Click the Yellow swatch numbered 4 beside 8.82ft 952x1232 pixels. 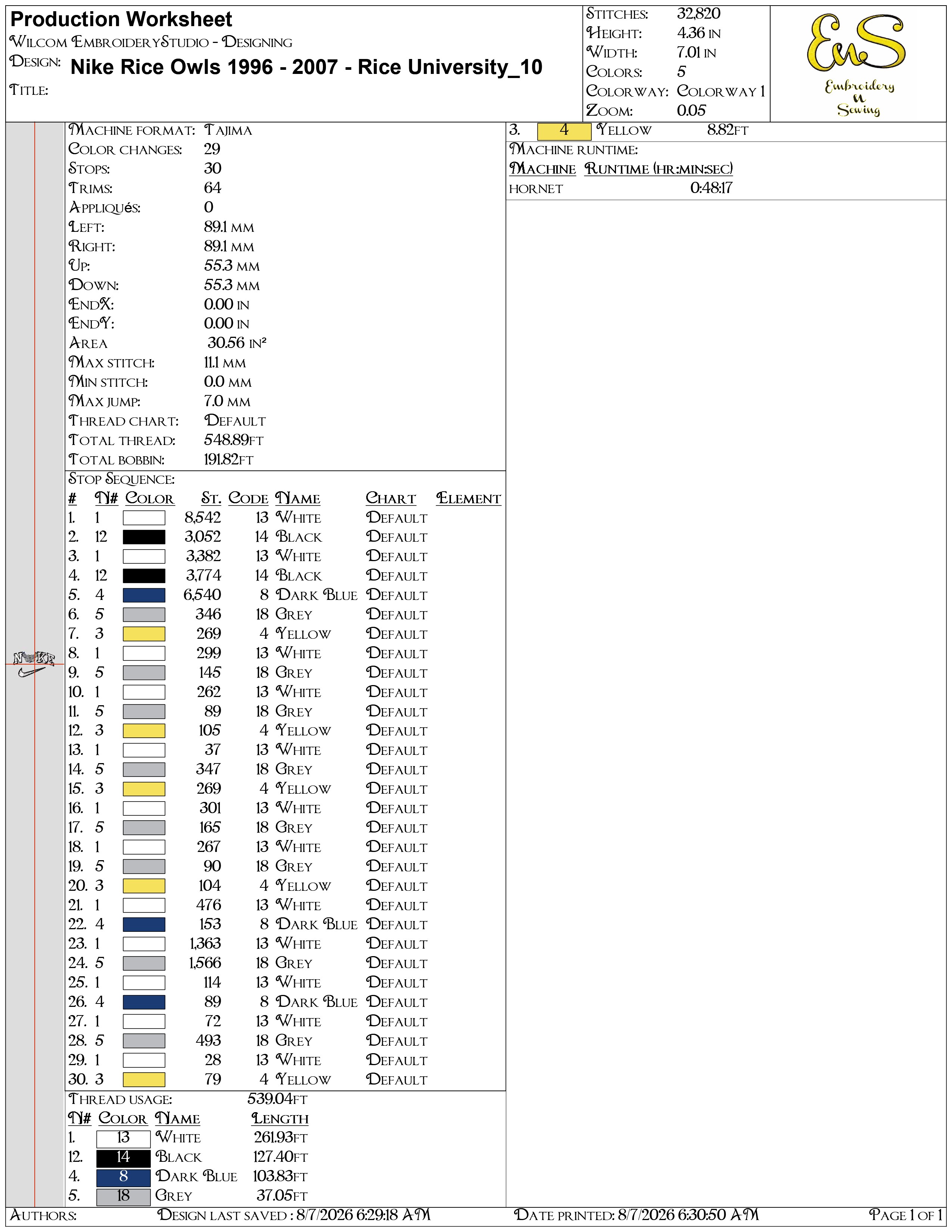(x=564, y=131)
